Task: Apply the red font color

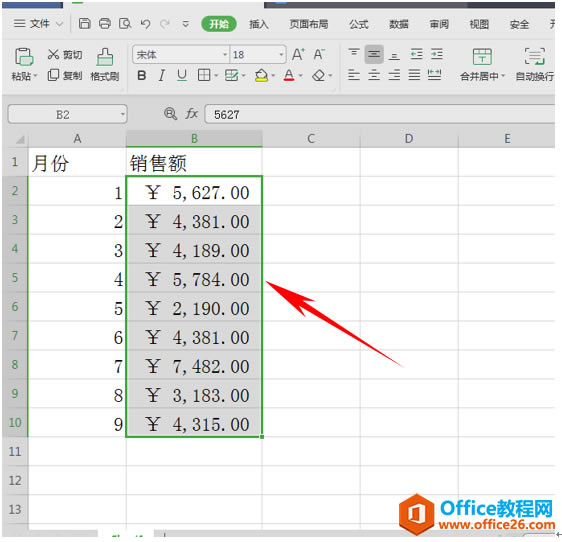Action: pyautogui.click(x=289, y=76)
